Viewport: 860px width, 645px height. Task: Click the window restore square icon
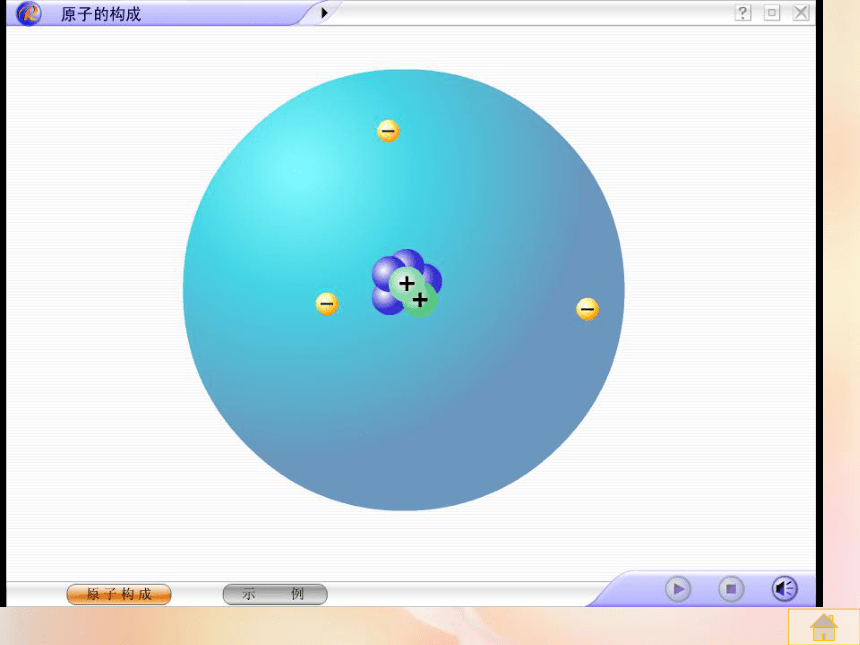pos(772,13)
